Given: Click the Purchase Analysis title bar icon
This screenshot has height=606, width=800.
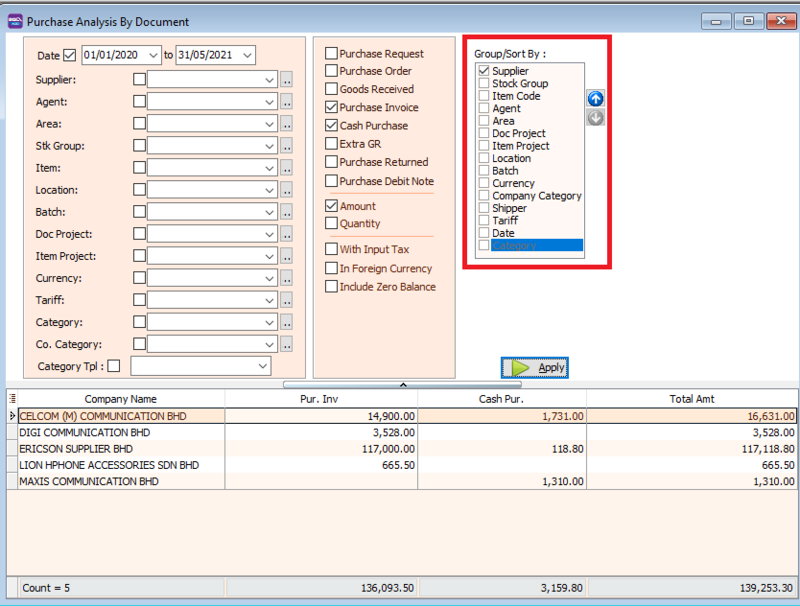Looking at the screenshot, I should pyautogui.click(x=14, y=21).
